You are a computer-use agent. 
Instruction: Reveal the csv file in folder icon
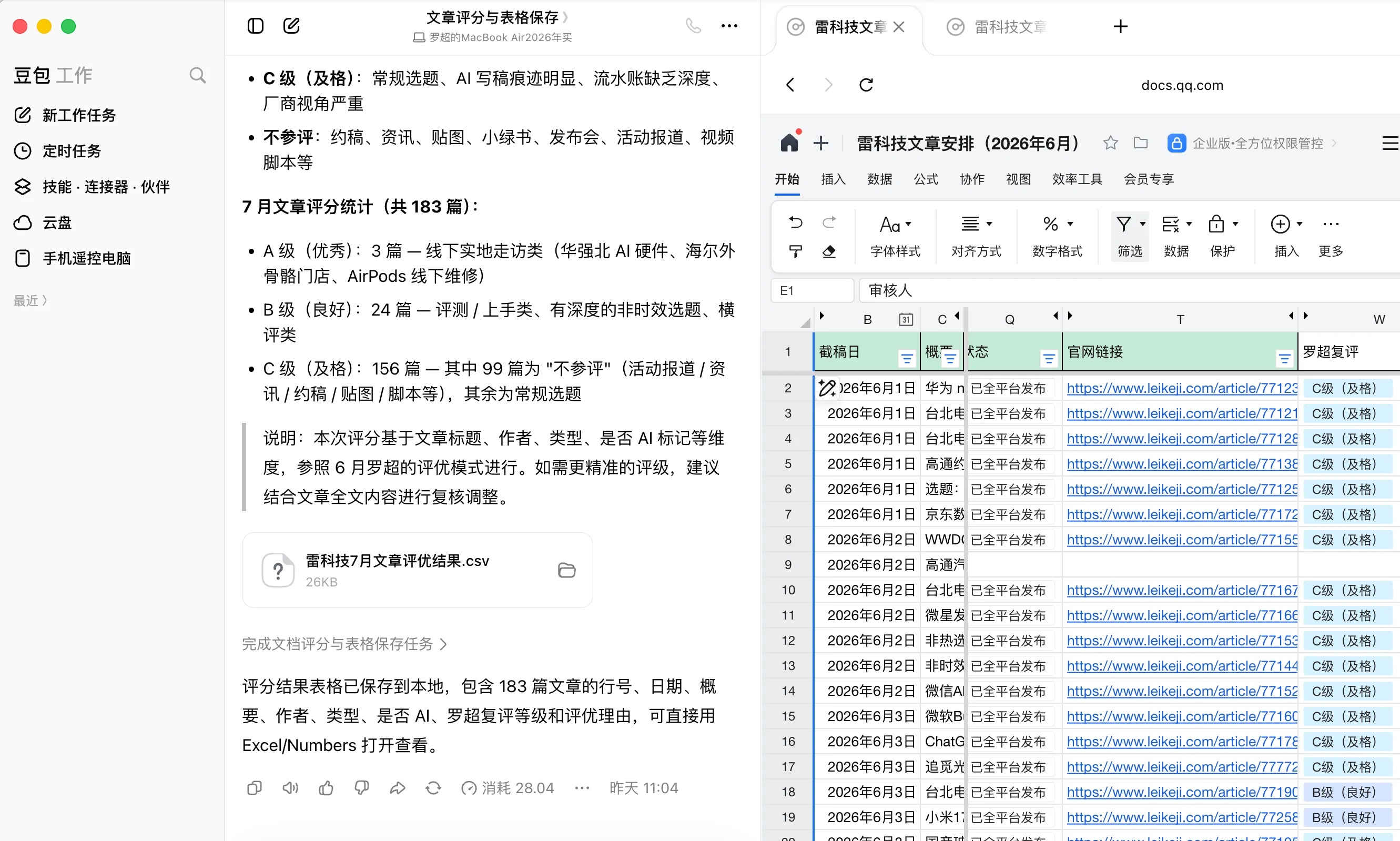(x=566, y=570)
